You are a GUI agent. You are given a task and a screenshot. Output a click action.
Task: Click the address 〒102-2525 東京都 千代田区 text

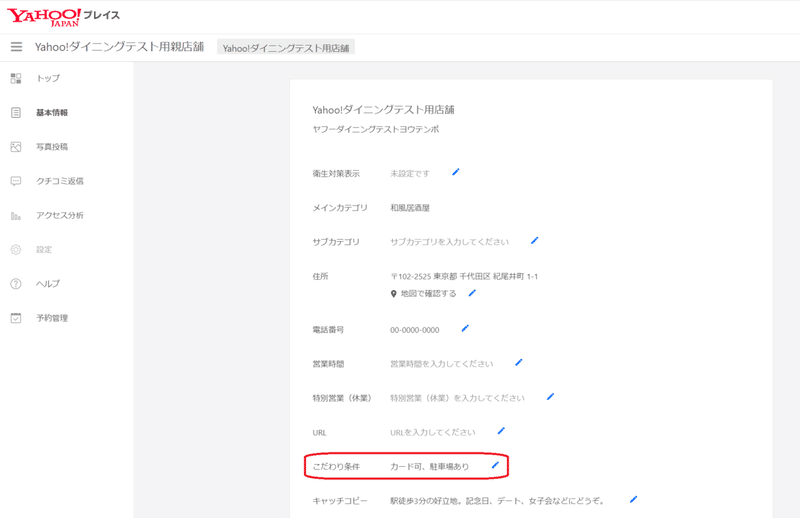pyautogui.click(x=464, y=276)
